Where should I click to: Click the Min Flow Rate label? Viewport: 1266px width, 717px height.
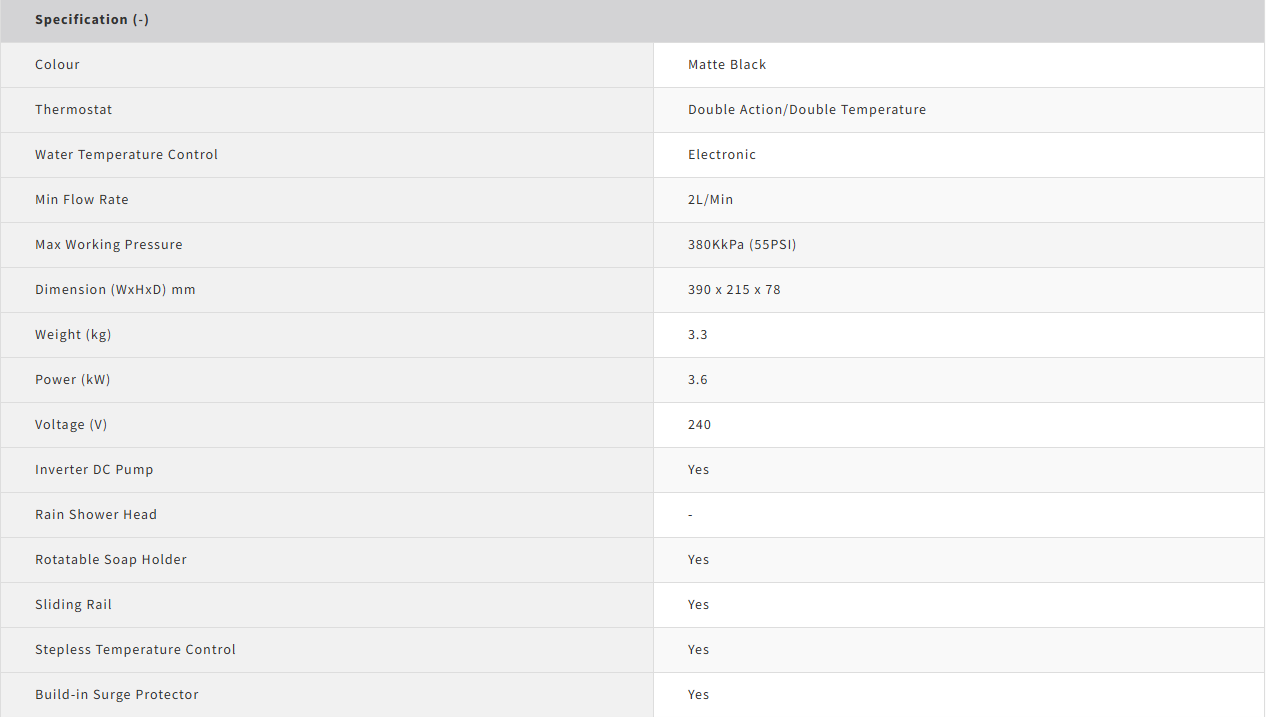pos(82,200)
